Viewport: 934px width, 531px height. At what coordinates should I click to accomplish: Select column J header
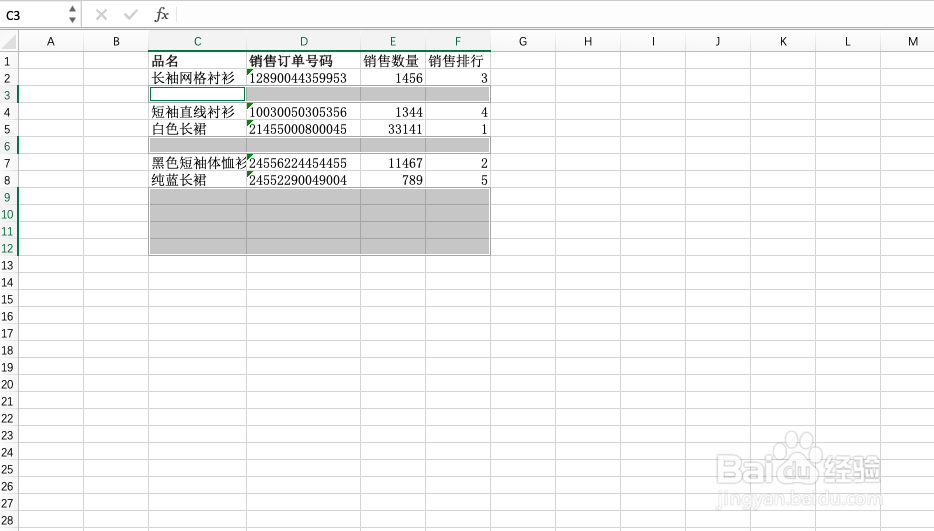718,42
